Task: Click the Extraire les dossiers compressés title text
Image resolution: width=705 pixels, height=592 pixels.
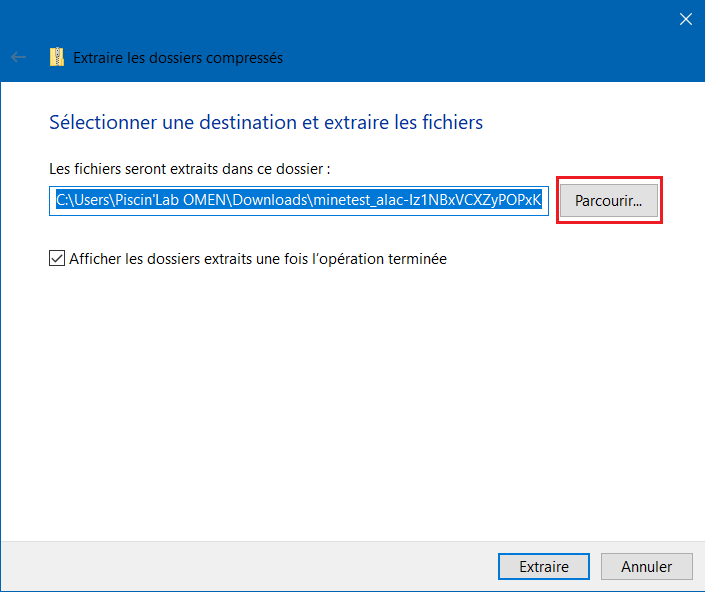Action: 178,58
